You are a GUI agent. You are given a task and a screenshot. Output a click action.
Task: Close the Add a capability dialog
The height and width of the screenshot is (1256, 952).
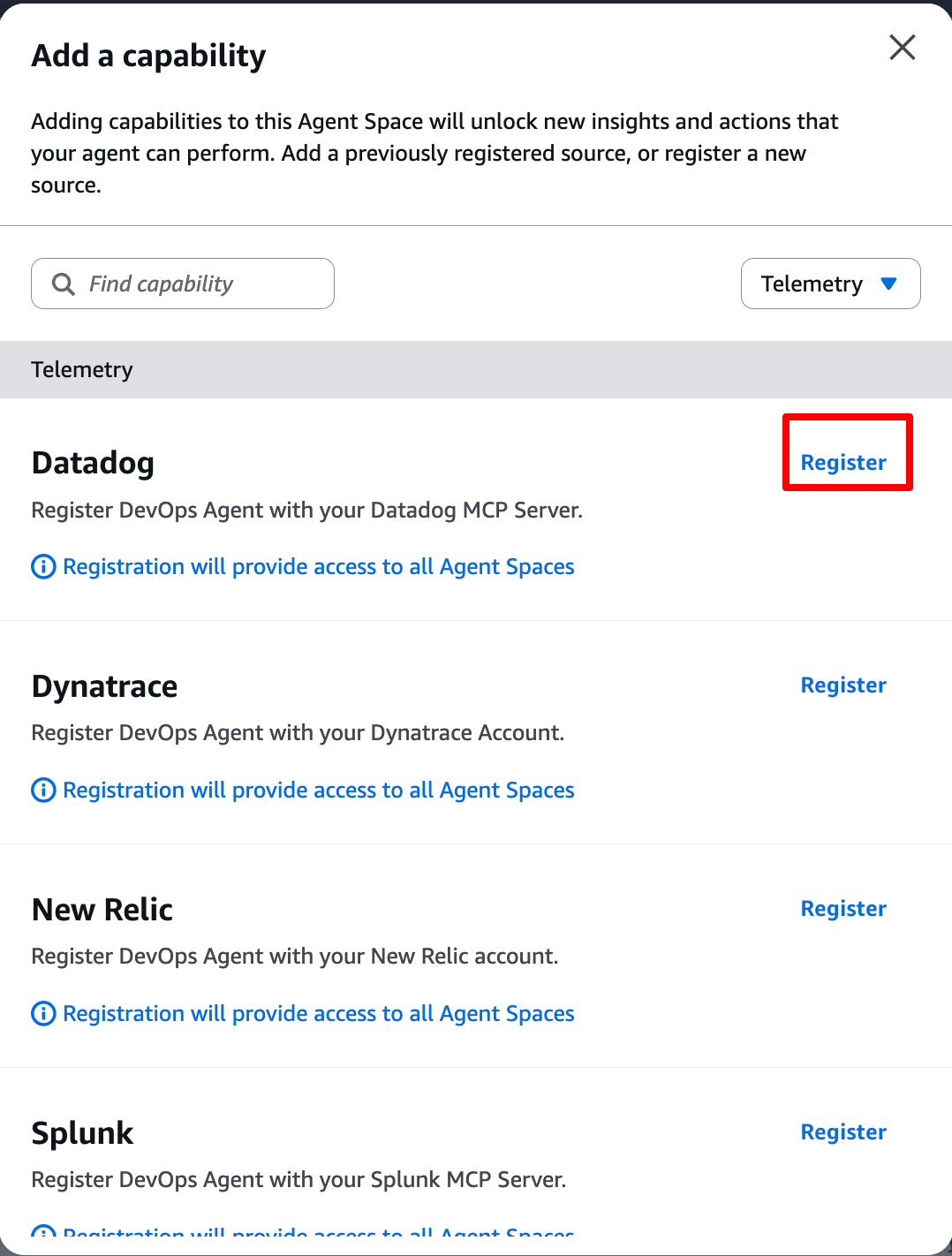902,48
